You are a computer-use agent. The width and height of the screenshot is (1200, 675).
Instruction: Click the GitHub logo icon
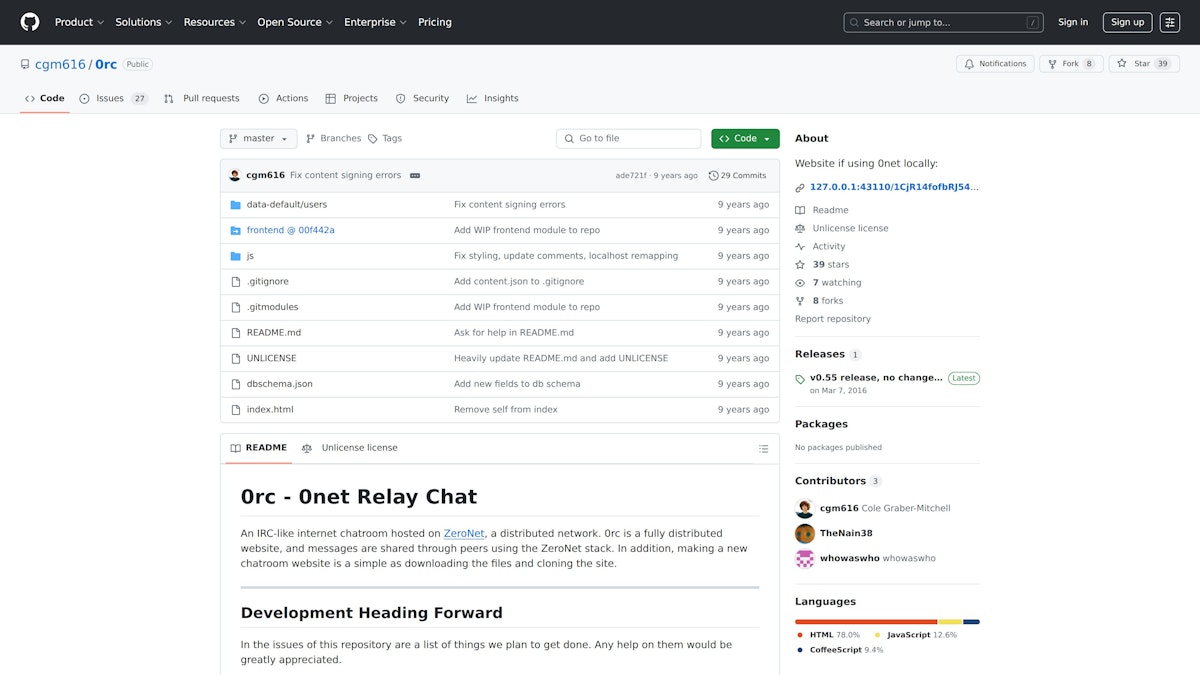tap(30, 22)
